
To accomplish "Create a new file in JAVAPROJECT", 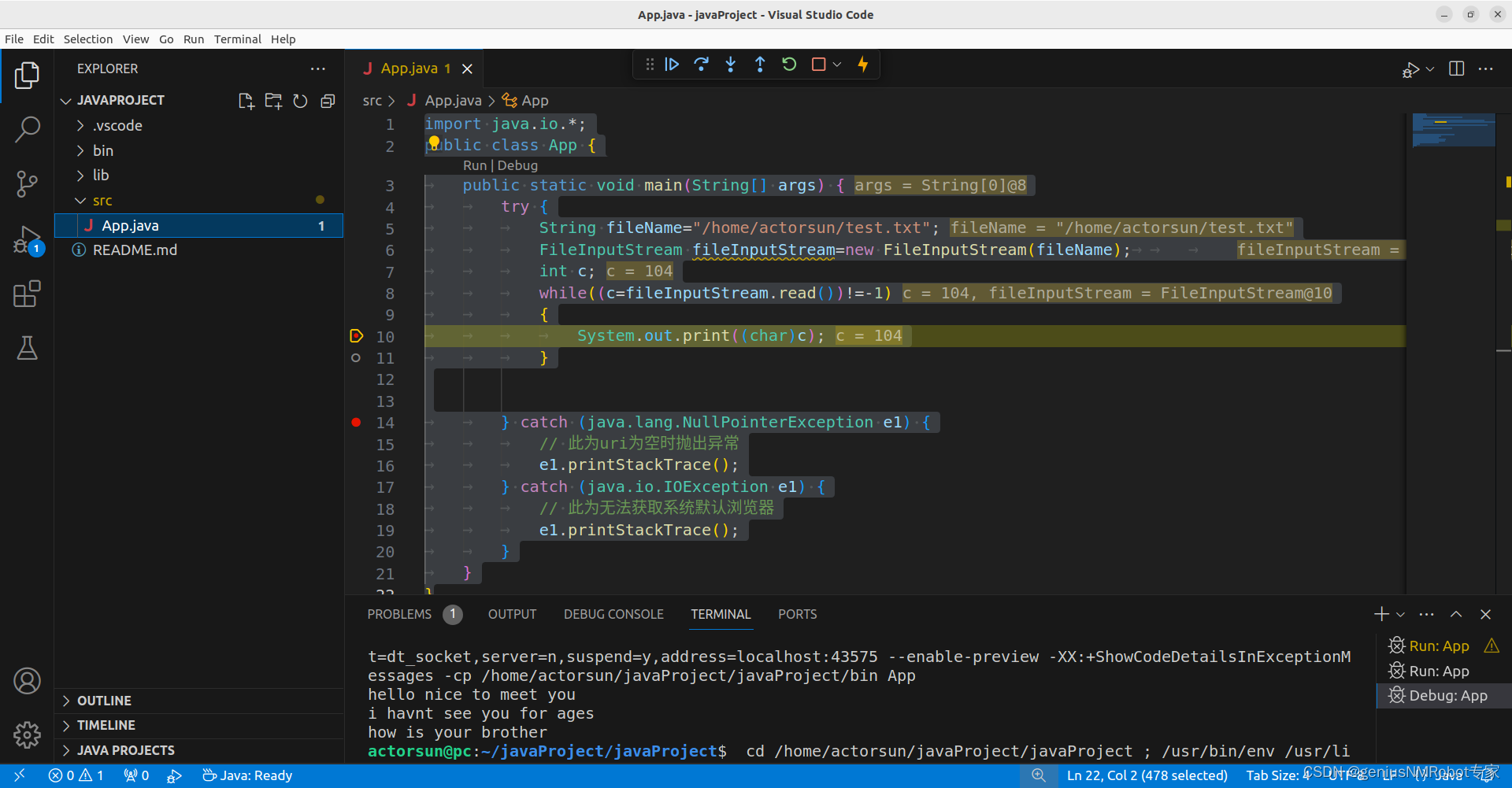I will click(246, 101).
